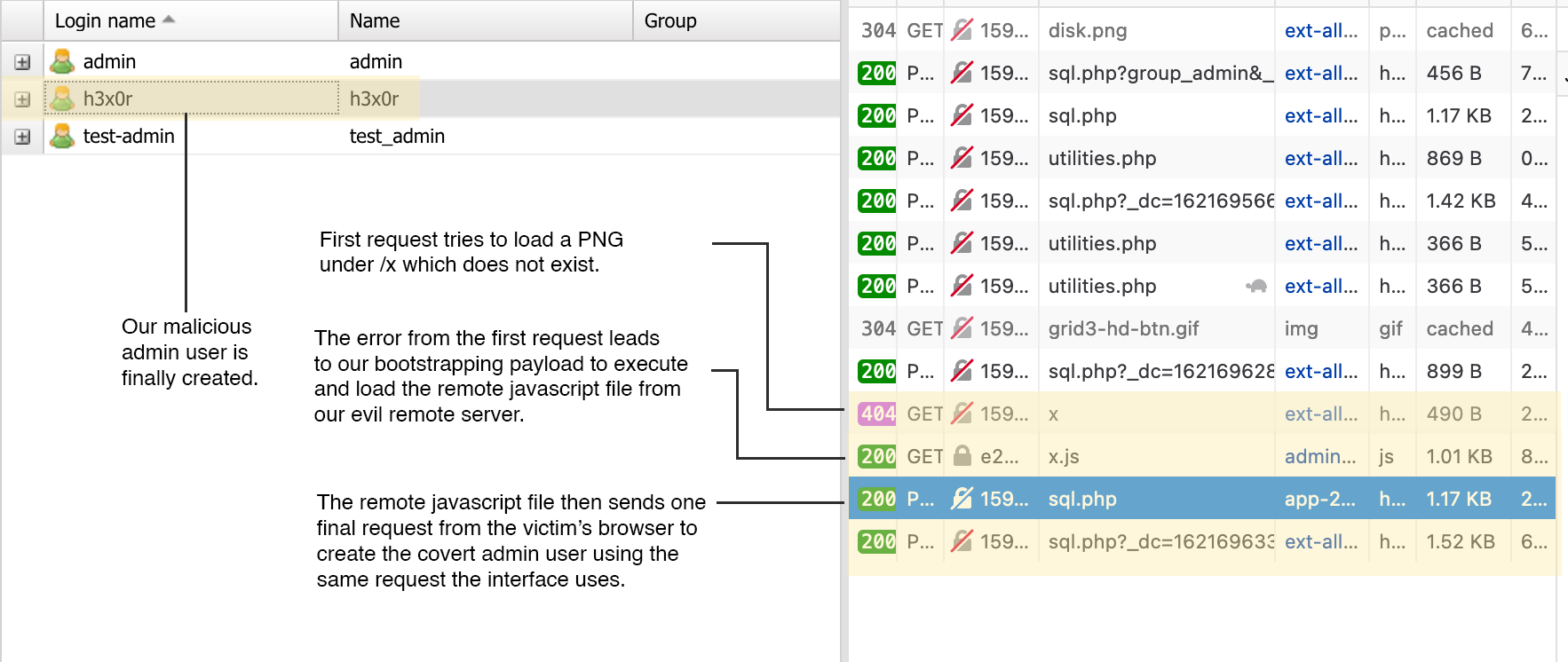Click the 404 status badge
The image size is (1568, 662).
[878, 414]
